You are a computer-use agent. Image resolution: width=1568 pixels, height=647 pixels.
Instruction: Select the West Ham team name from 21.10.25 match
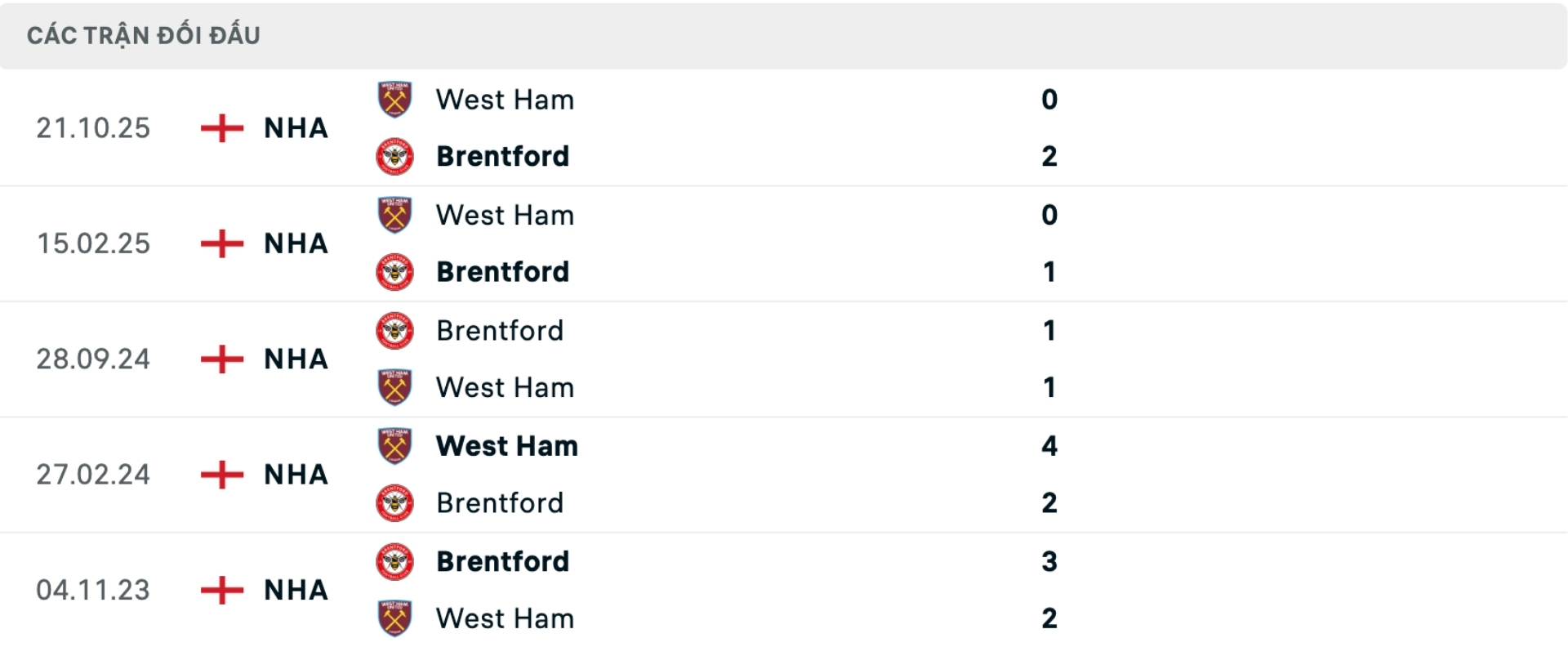(505, 100)
